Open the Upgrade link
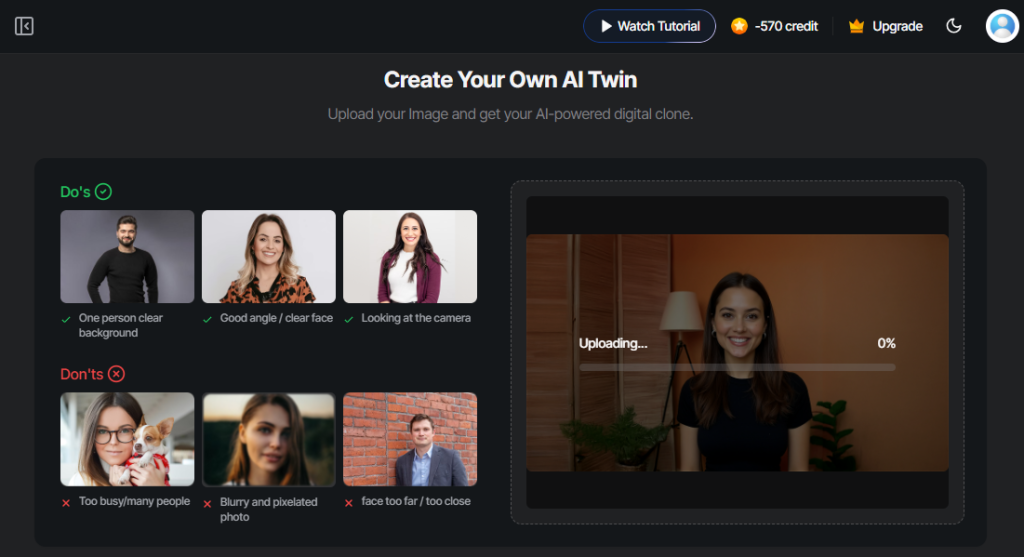Viewport: 1024px width, 557px height. click(897, 26)
